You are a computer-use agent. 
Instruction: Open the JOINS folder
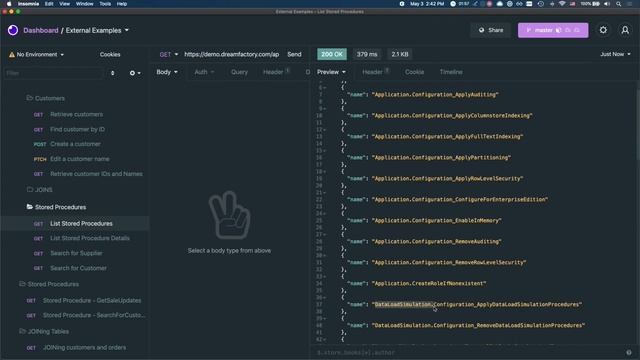[40, 190]
